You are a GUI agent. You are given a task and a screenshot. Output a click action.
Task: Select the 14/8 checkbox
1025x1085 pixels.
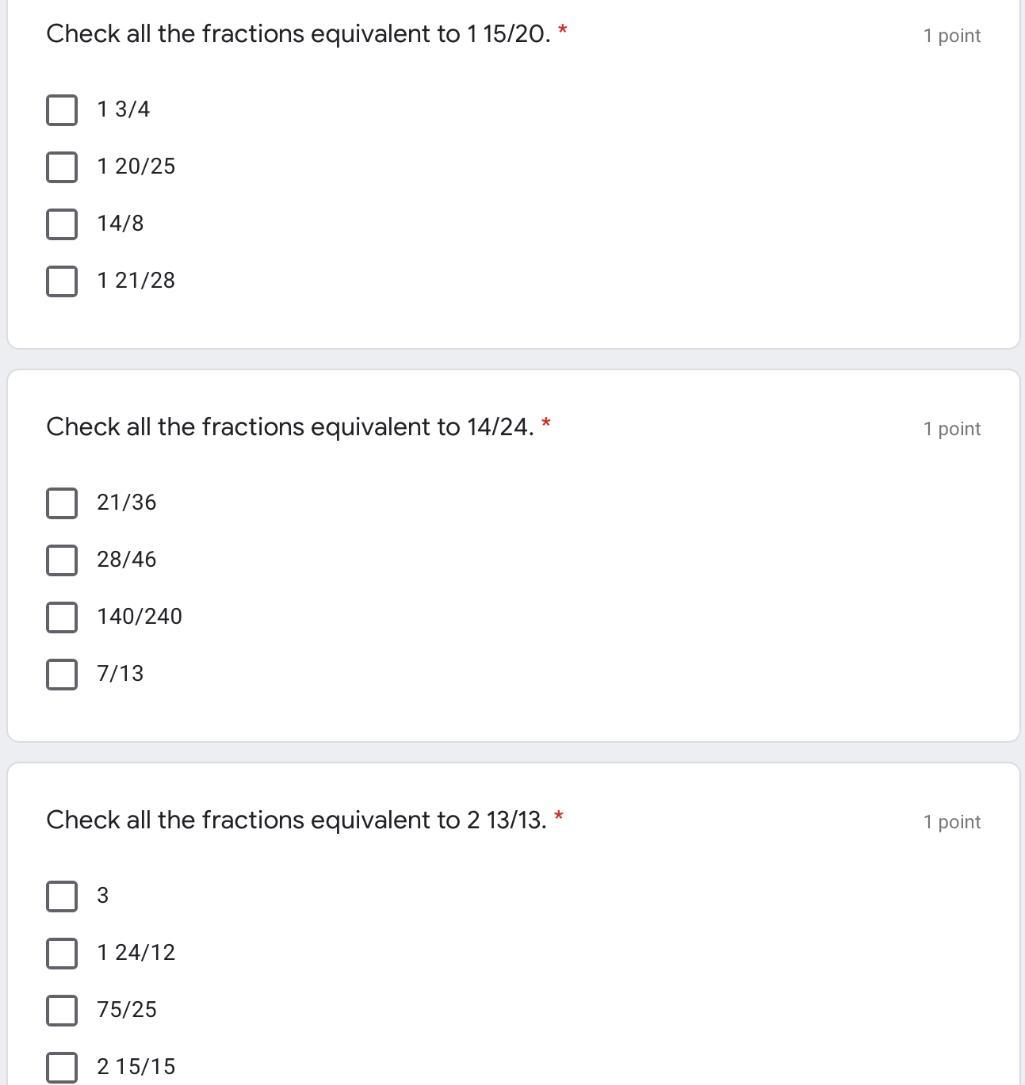(61, 224)
